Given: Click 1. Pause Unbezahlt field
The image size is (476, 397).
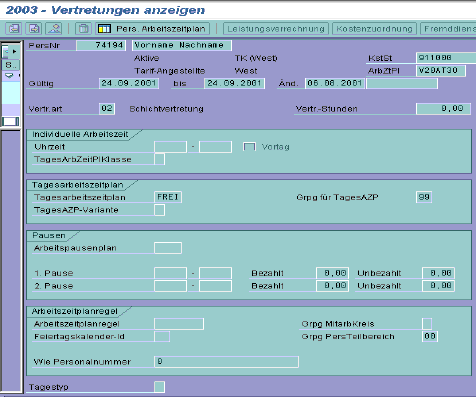Looking at the screenshot, I should (x=438, y=273).
